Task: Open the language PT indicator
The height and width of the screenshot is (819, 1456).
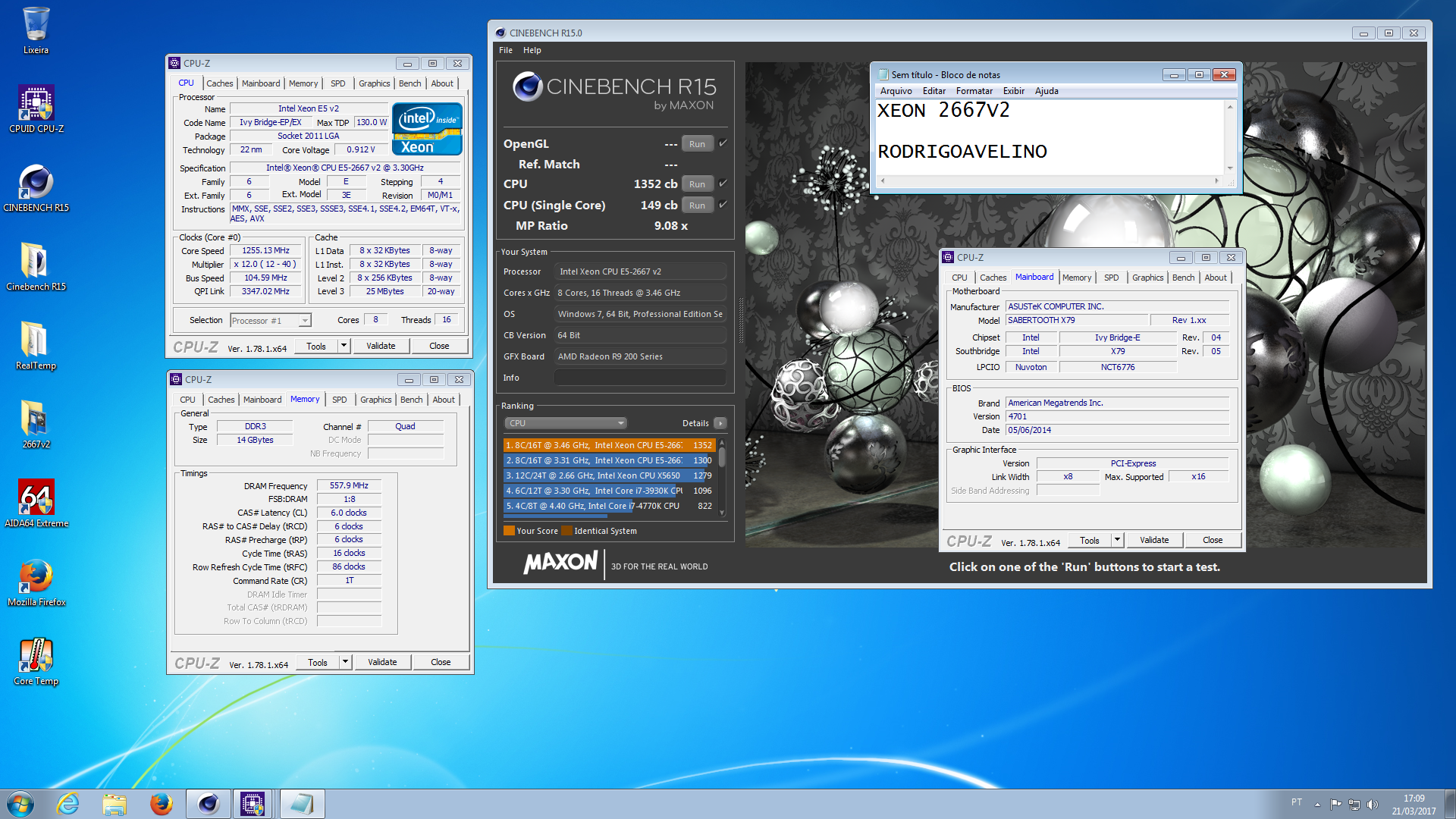Action: pos(1297,802)
